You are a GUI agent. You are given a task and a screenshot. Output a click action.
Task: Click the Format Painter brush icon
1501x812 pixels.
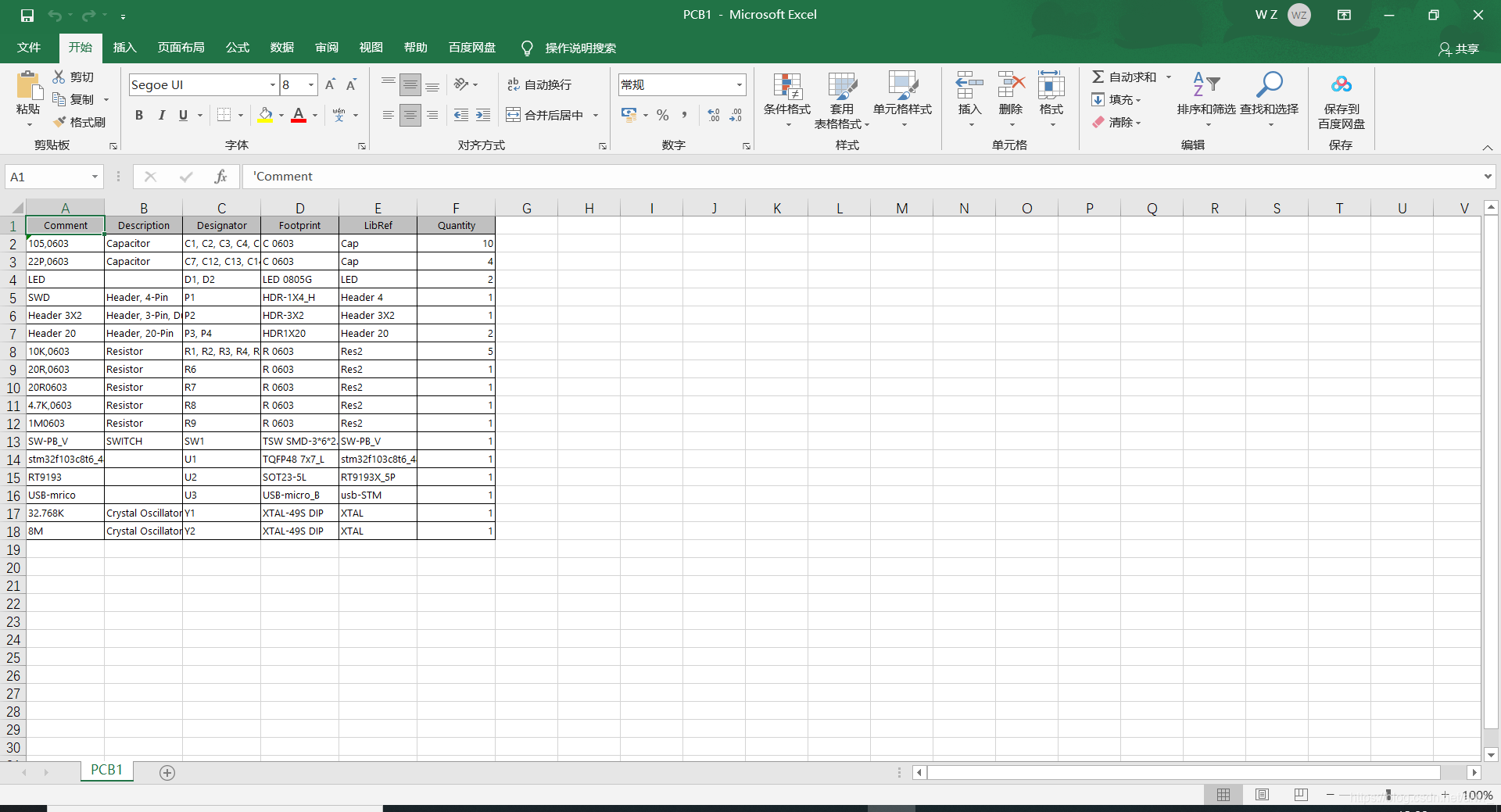tap(59, 122)
